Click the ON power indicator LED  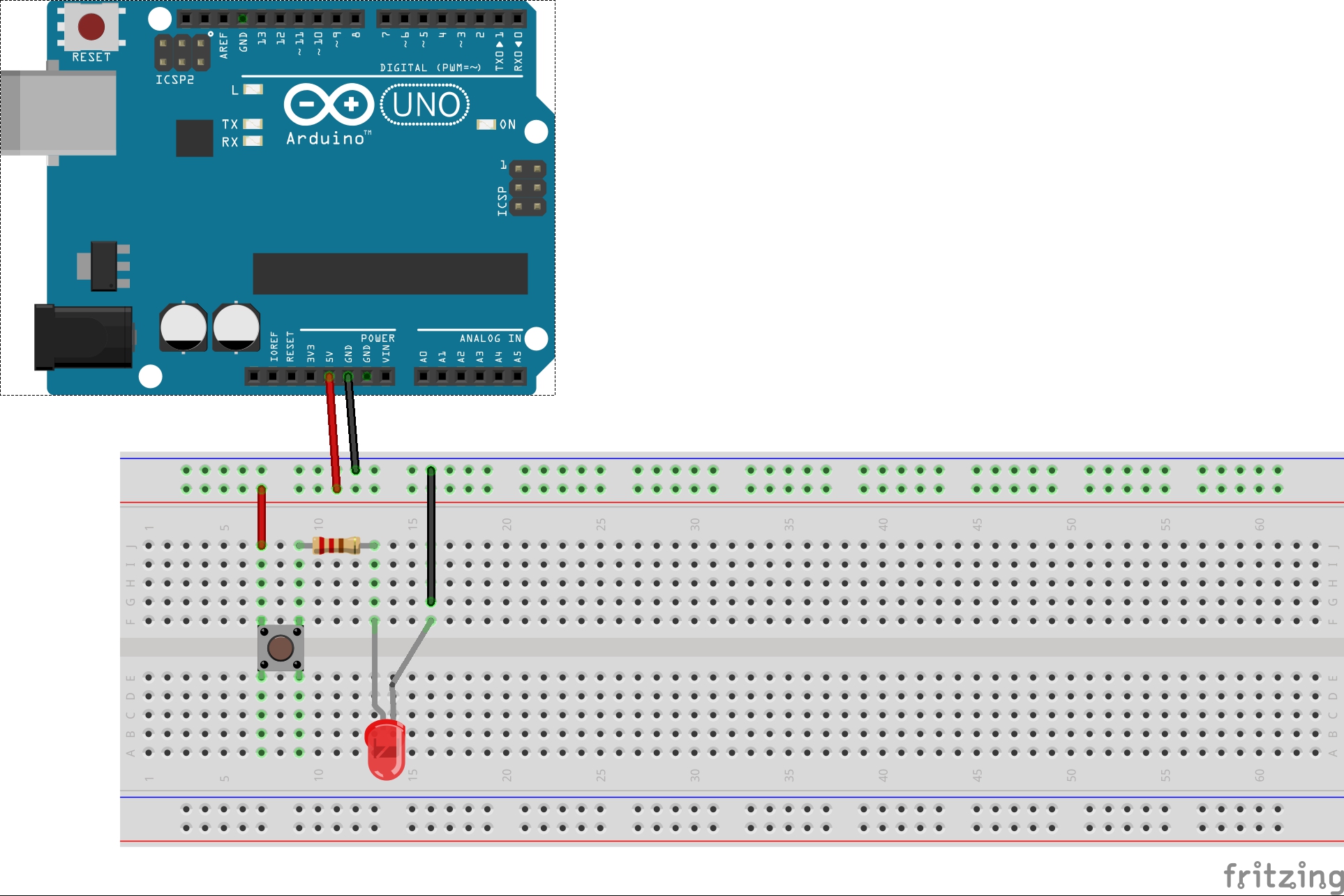tap(486, 124)
